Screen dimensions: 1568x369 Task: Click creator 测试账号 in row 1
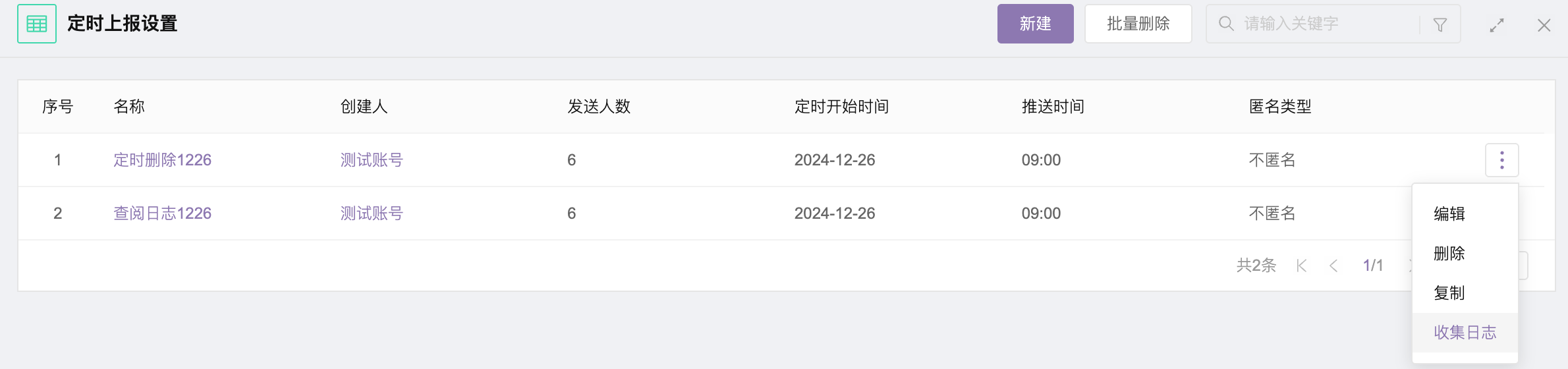coord(372,160)
